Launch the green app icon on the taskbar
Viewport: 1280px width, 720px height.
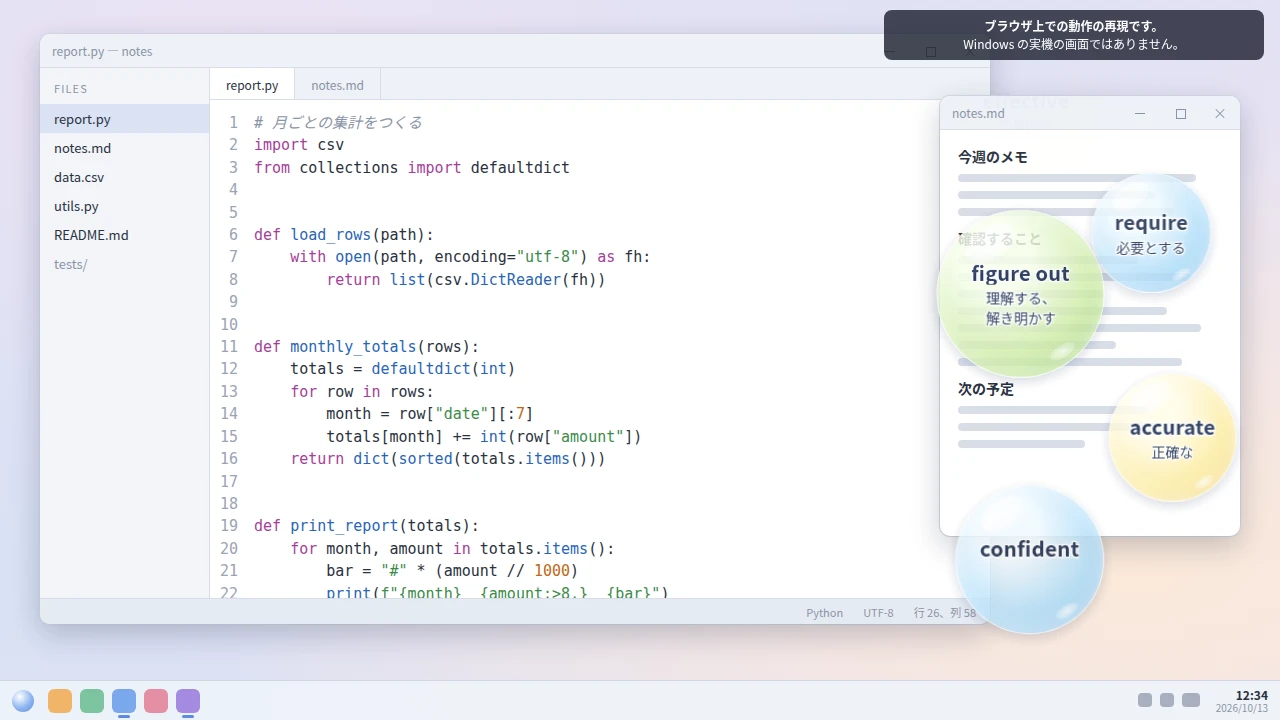(x=92, y=701)
